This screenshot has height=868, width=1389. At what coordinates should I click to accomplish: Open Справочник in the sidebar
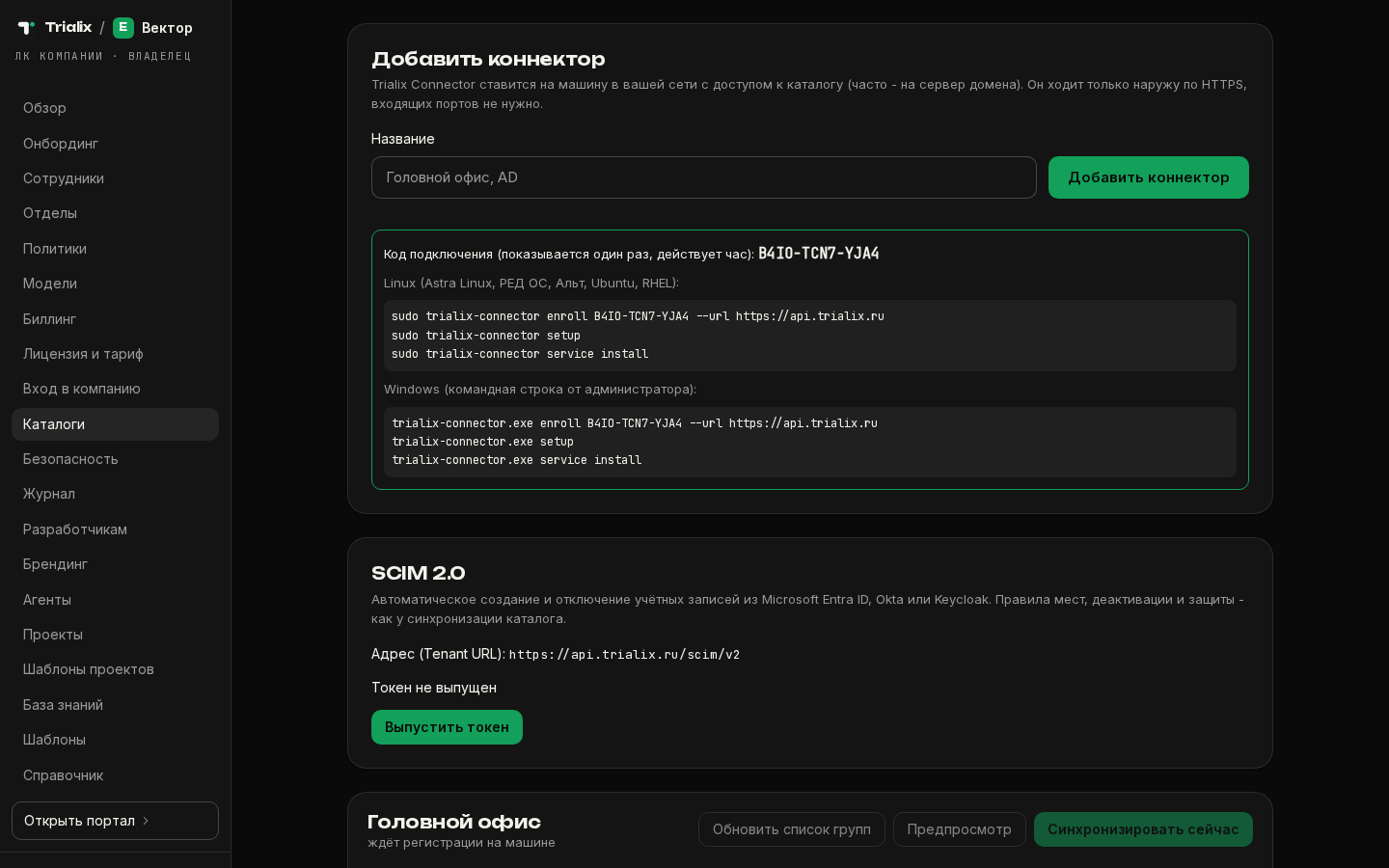coord(115,775)
